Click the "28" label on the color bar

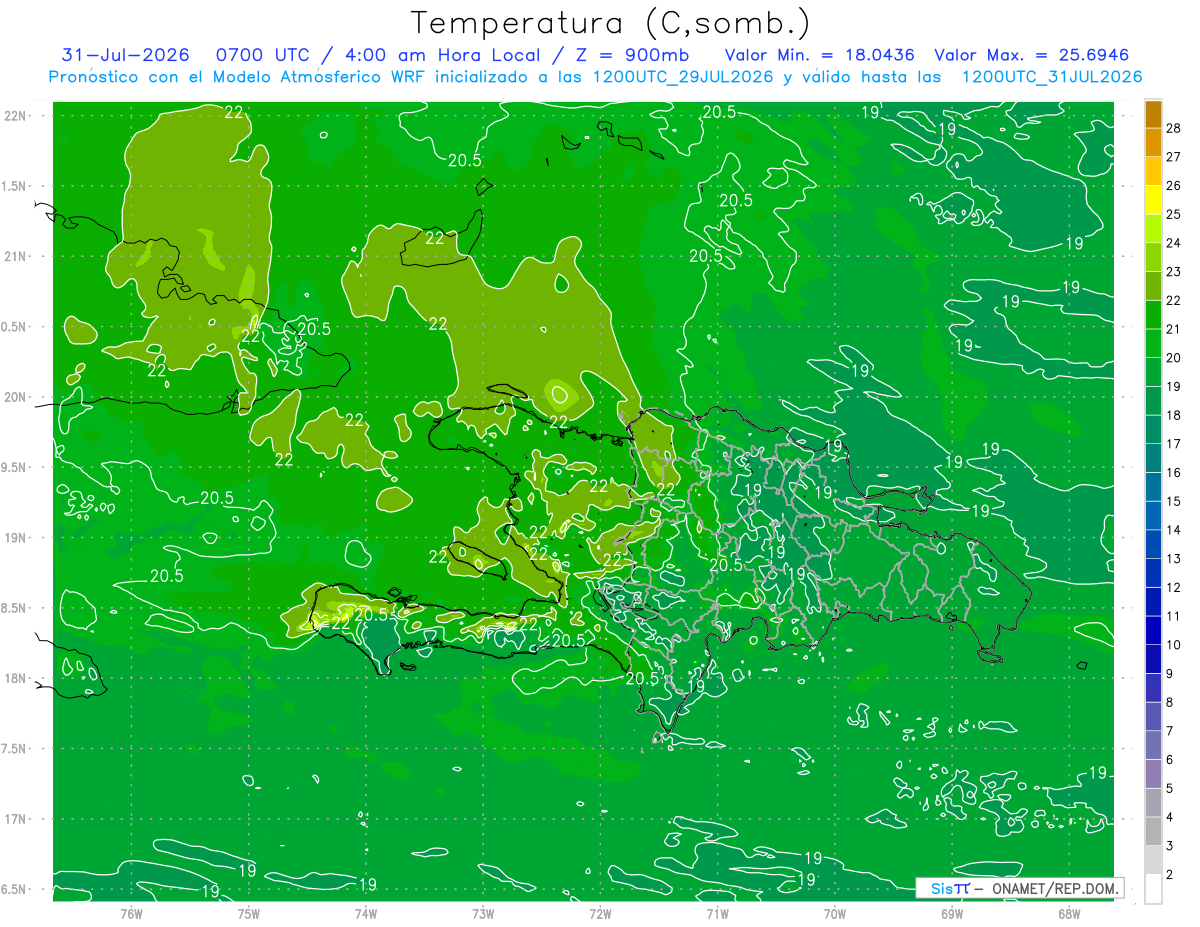(x=1174, y=128)
